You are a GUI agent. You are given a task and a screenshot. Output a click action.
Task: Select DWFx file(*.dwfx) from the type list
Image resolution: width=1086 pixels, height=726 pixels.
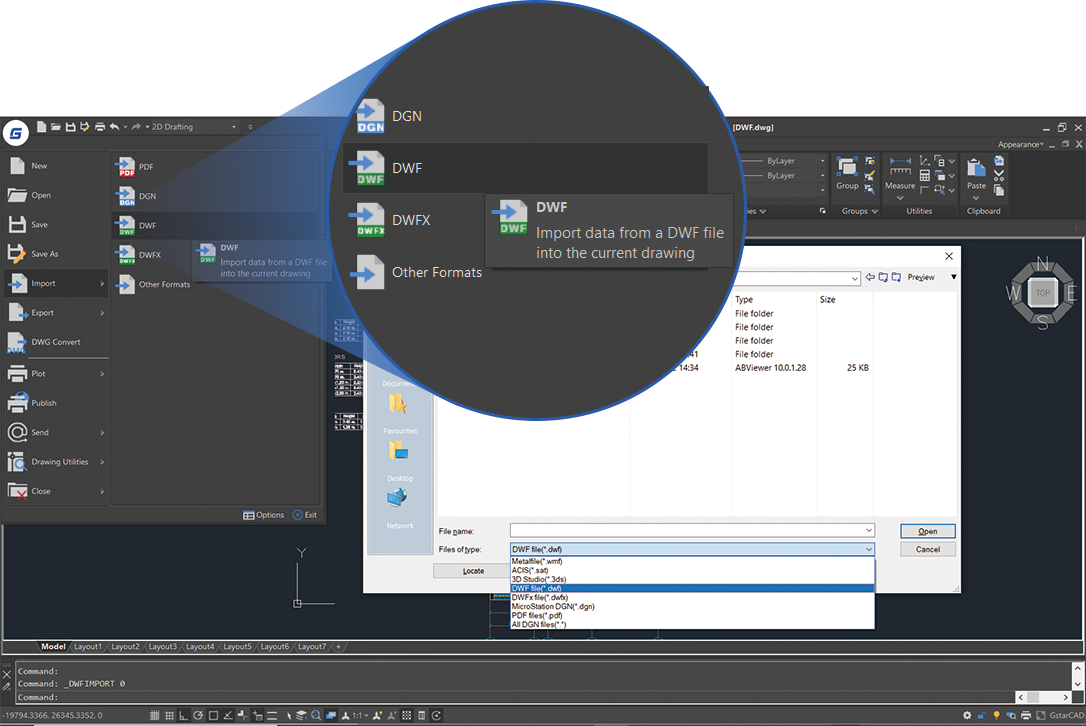692,597
